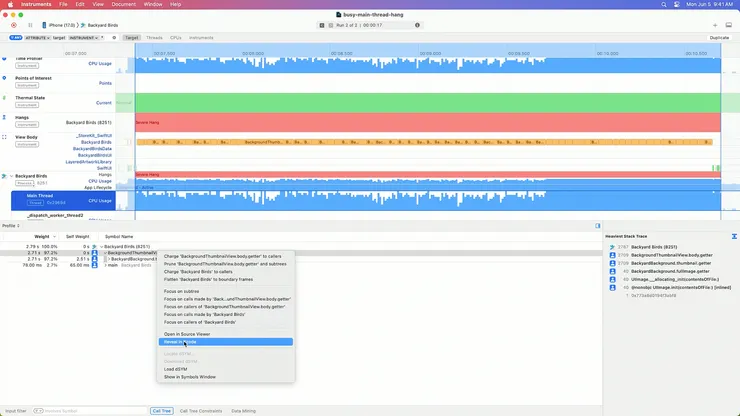Open the Profile detail type selector
The width and height of the screenshot is (740, 416).
(11, 226)
